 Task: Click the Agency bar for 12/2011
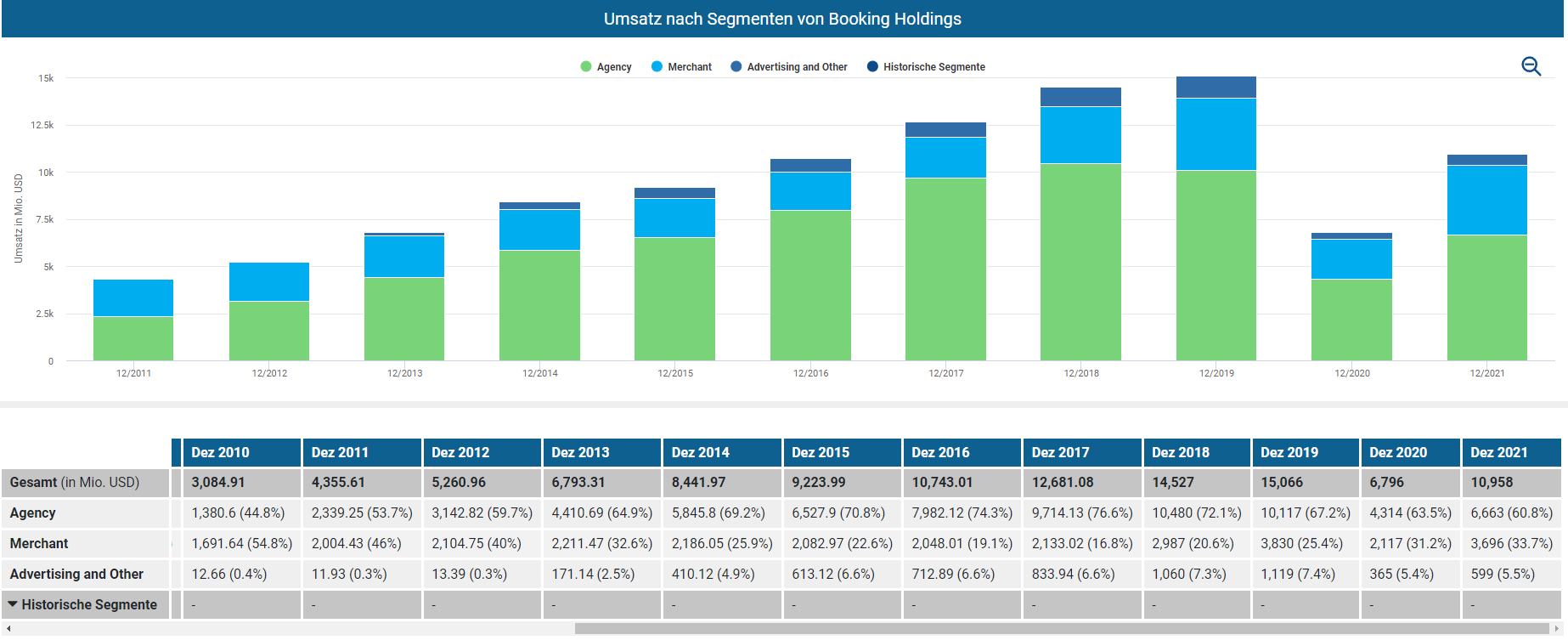pyautogui.click(x=133, y=338)
